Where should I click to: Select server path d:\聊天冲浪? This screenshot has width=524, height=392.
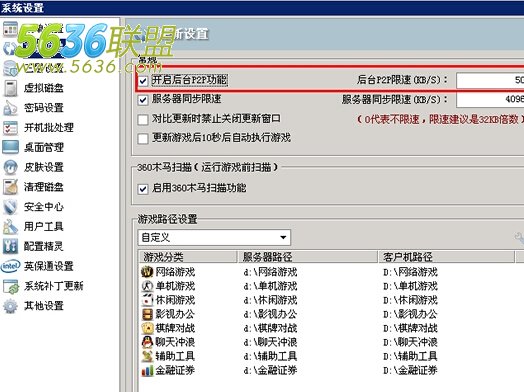coord(270,343)
